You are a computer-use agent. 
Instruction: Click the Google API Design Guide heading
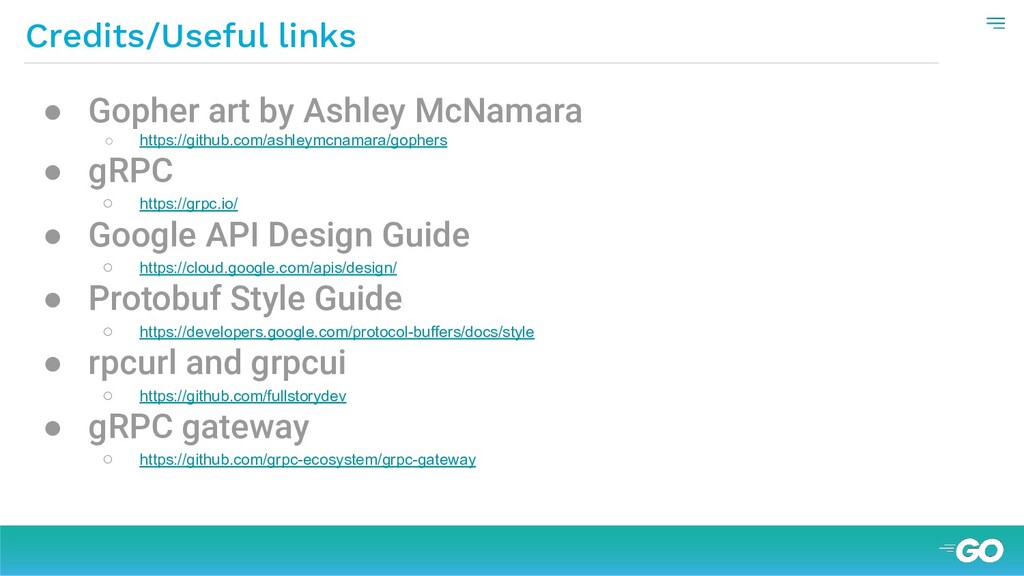coord(278,236)
